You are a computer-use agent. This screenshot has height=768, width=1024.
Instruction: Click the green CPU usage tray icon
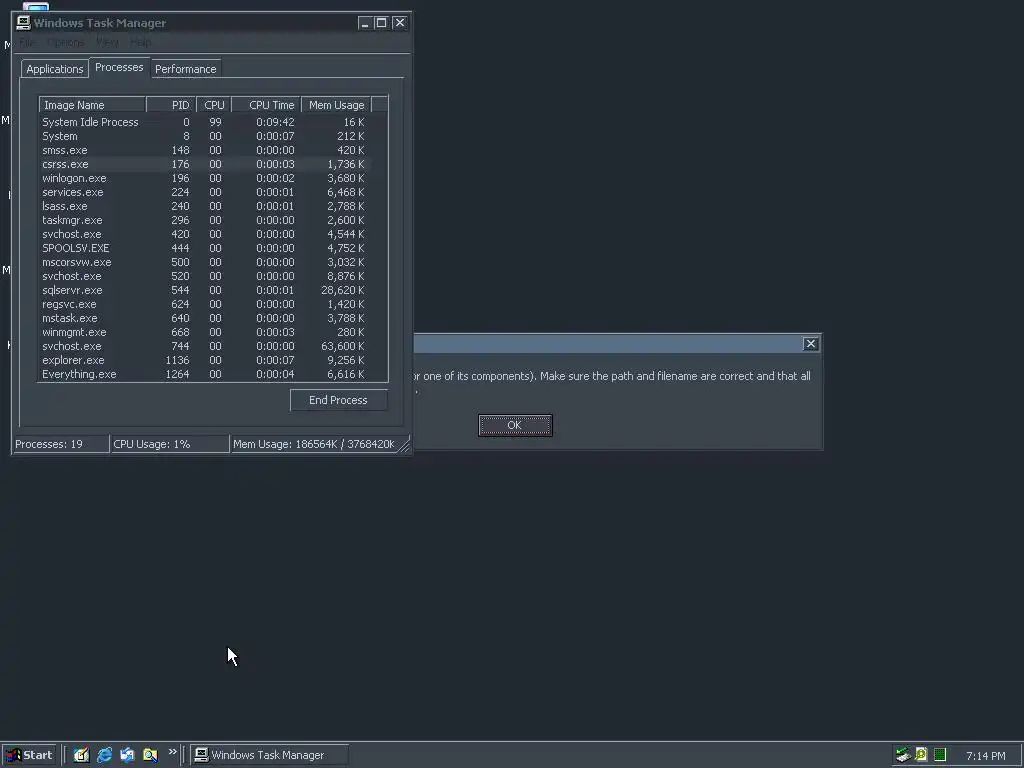tap(940, 755)
